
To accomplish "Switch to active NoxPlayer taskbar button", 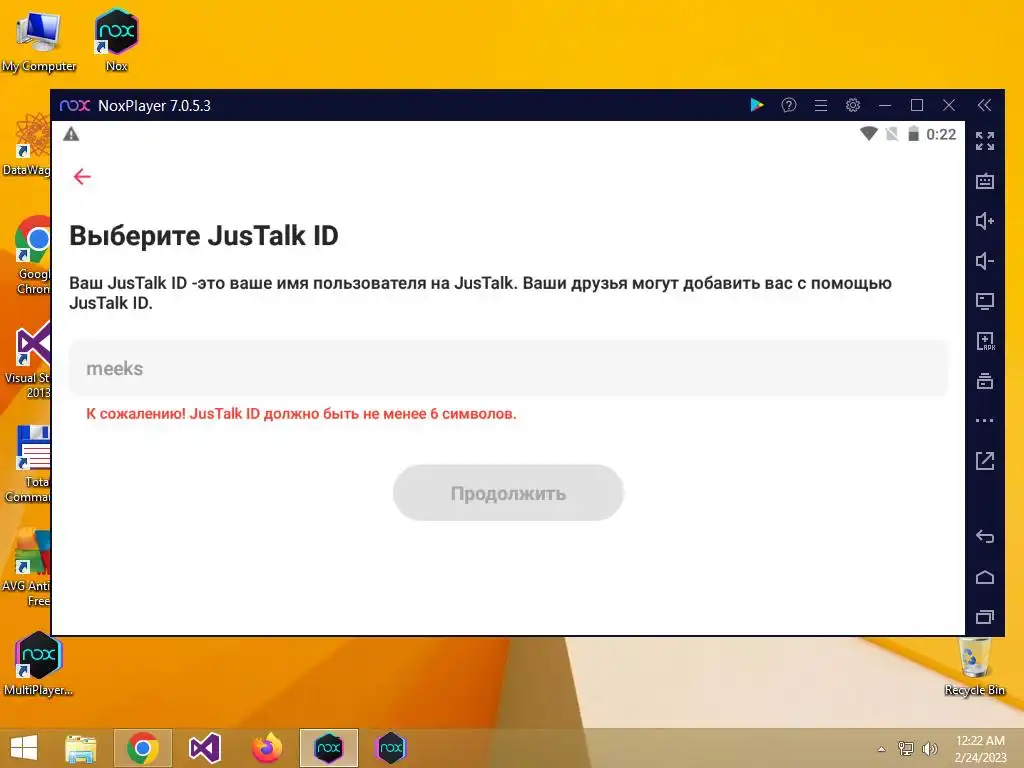I will [x=328, y=748].
